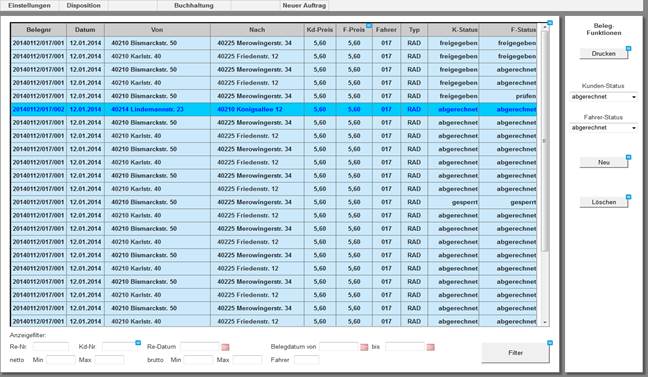Switch to Disposition
Viewport: 648px width, 377px height.
pos(83,5)
